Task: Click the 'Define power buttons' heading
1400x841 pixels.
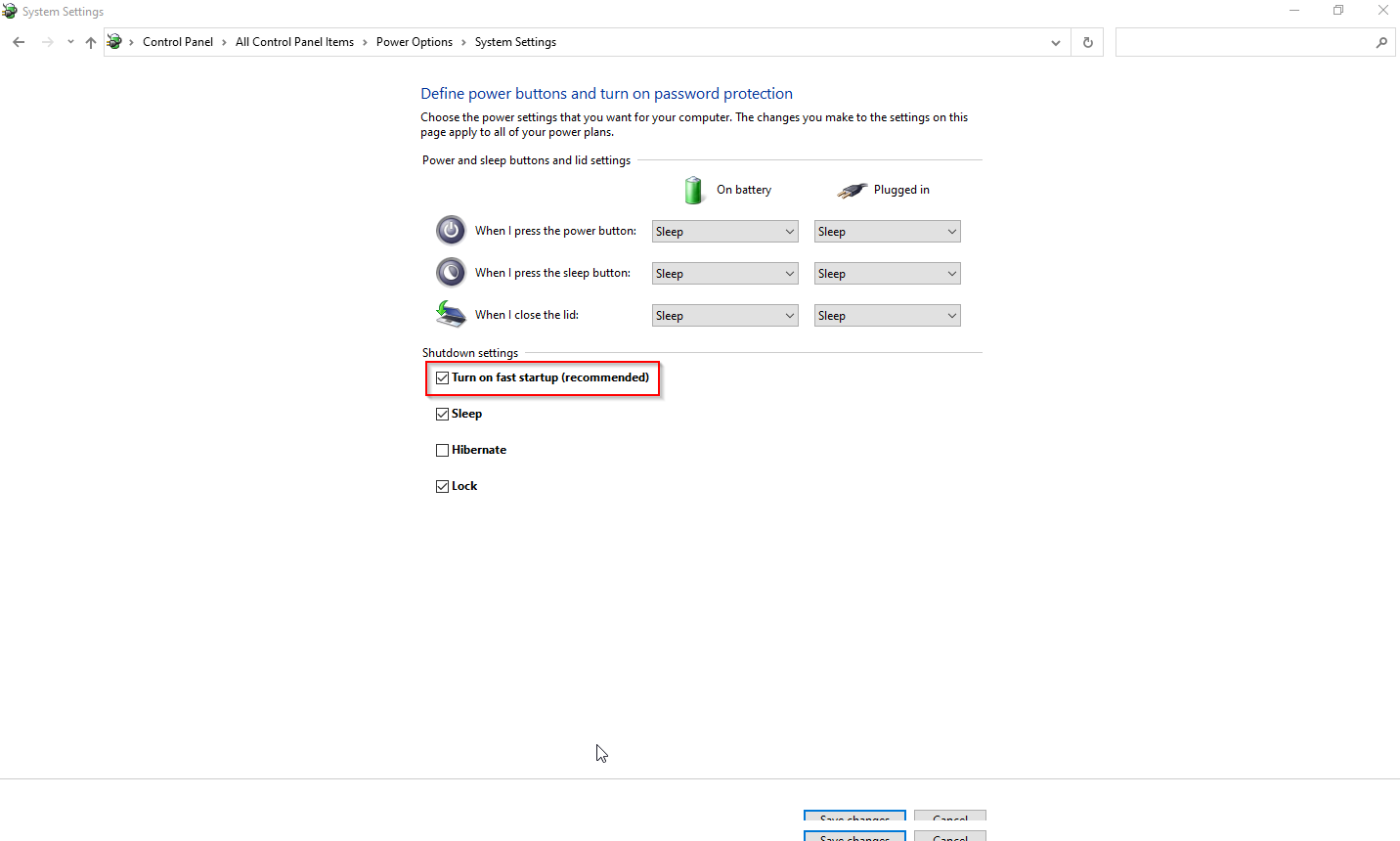Action: point(606,94)
